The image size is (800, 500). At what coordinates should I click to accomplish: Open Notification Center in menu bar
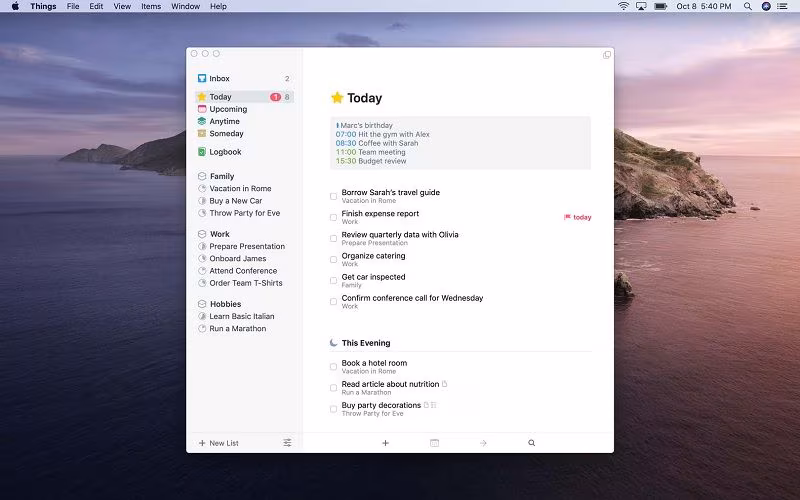pyautogui.click(x=782, y=6)
